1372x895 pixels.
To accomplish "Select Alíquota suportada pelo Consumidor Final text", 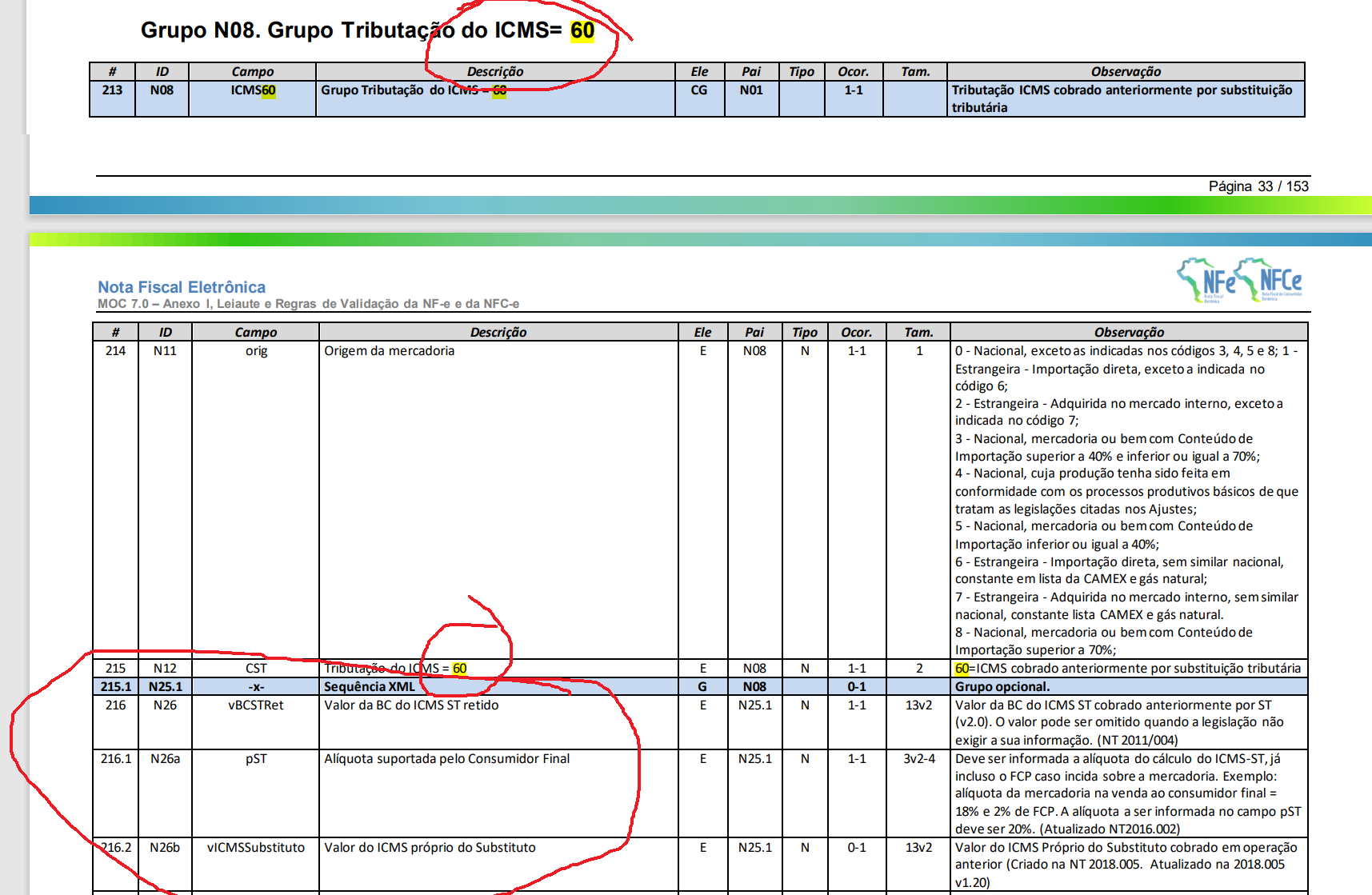I will [446, 759].
